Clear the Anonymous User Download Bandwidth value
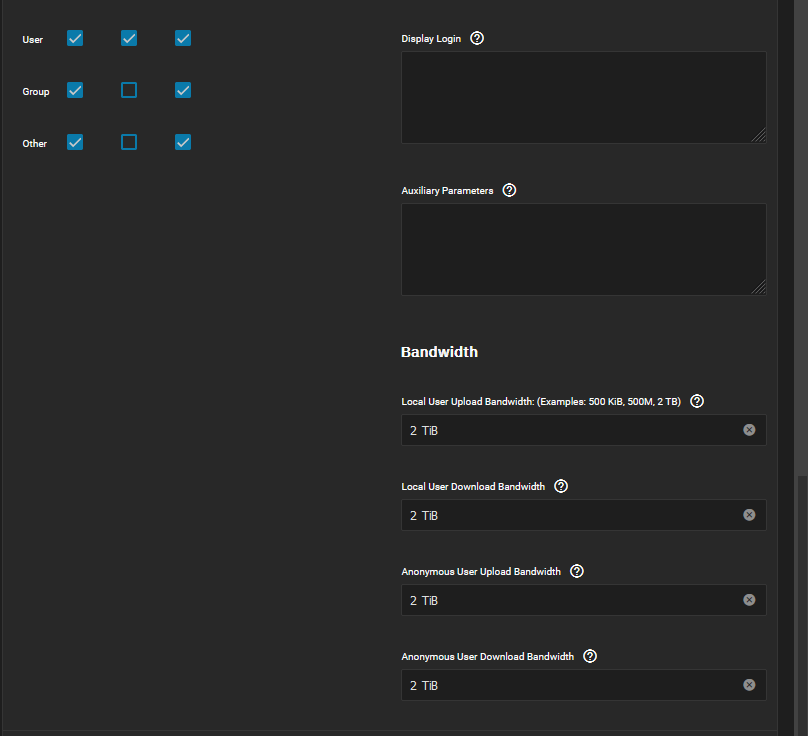 coord(749,685)
